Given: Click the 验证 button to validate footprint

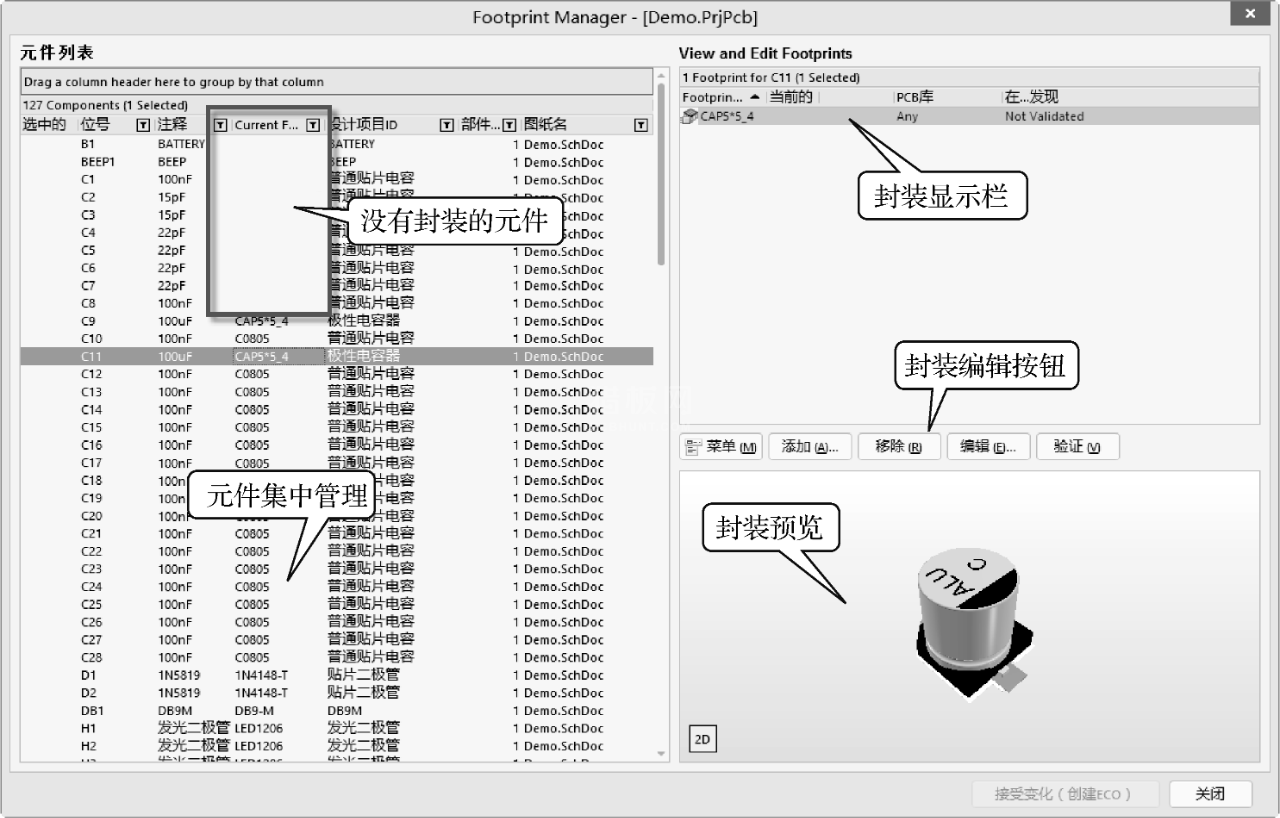Looking at the screenshot, I should 1077,445.
